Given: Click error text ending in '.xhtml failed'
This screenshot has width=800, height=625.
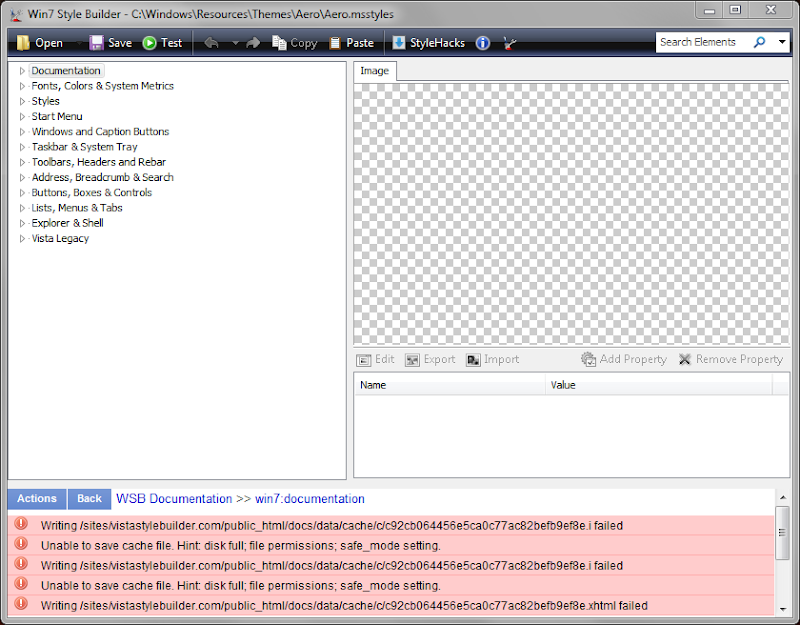Looking at the screenshot, I should [344, 606].
